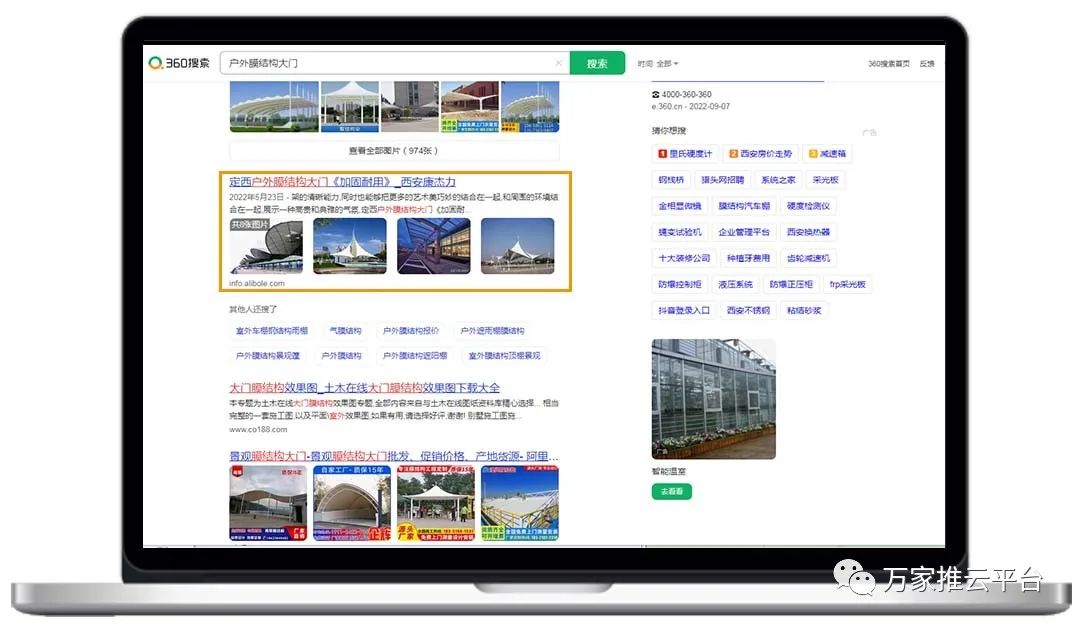Go to 360搜索首页 link

(x=888, y=64)
